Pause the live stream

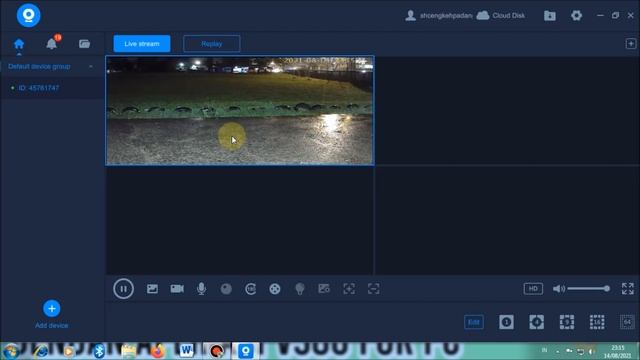click(123, 289)
